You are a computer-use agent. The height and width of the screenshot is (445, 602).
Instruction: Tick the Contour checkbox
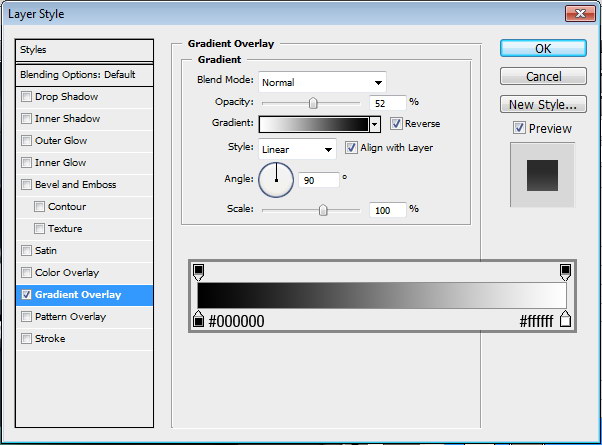coord(39,207)
